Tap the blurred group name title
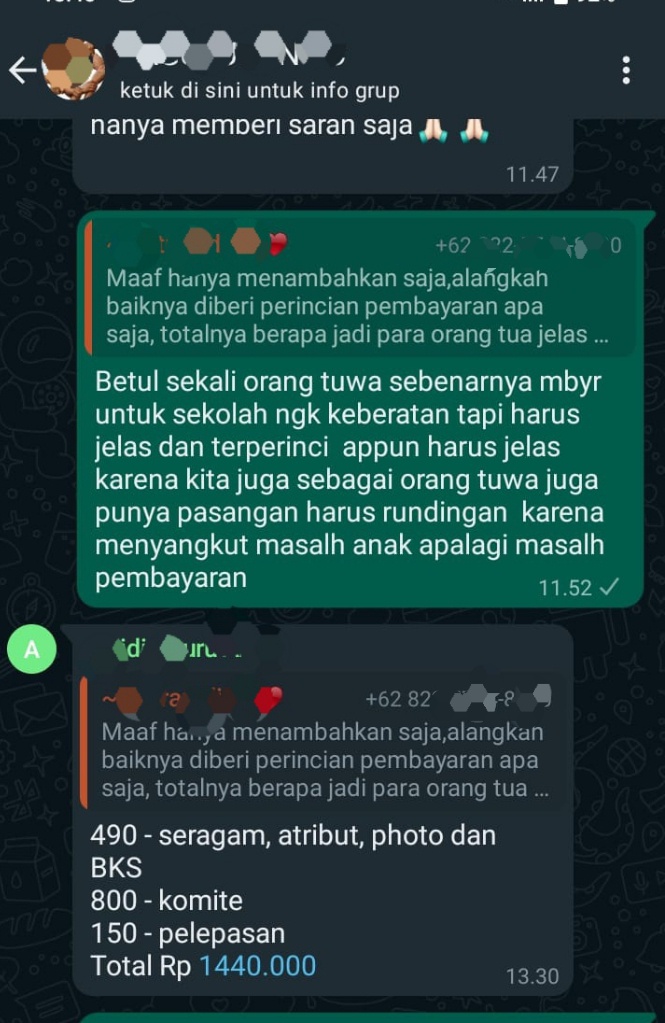Image resolution: width=665 pixels, height=1023 pixels. pos(225,51)
